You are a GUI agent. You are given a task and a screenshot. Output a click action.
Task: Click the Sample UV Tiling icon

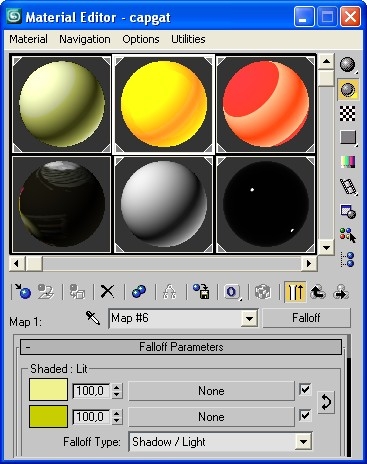348,137
